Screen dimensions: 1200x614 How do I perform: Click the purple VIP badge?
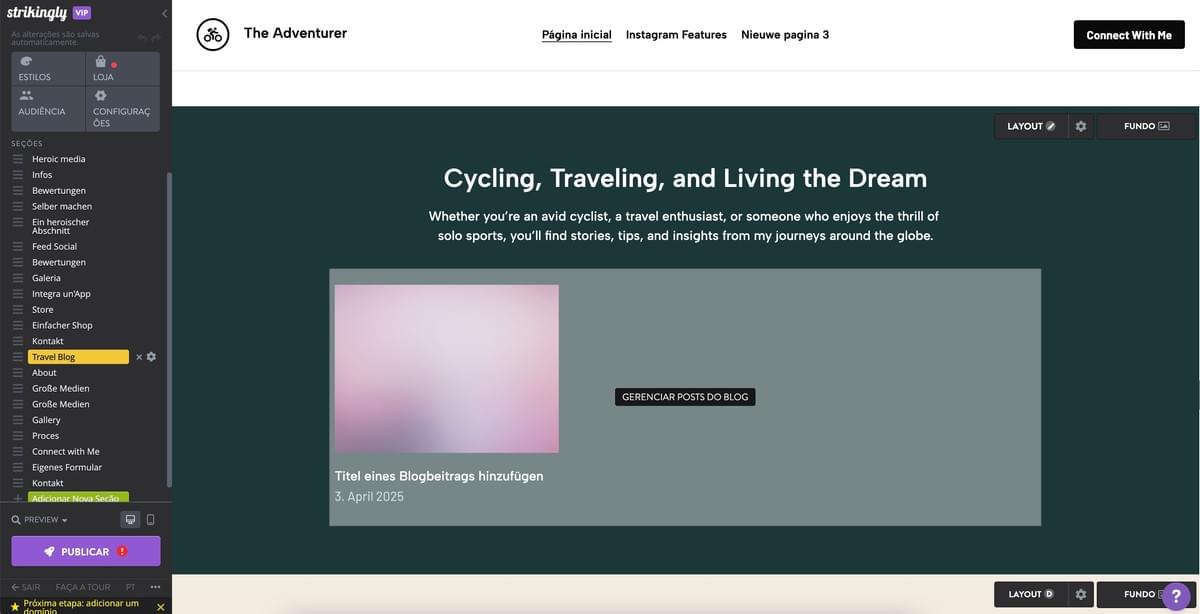[x=82, y=13]
